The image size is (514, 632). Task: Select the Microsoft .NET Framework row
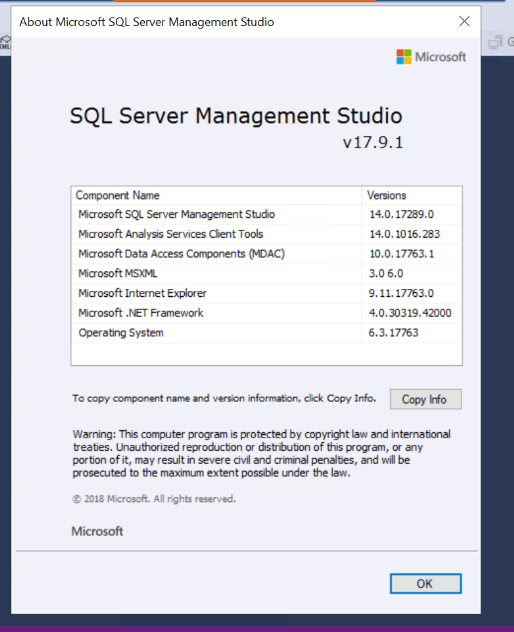266,313
